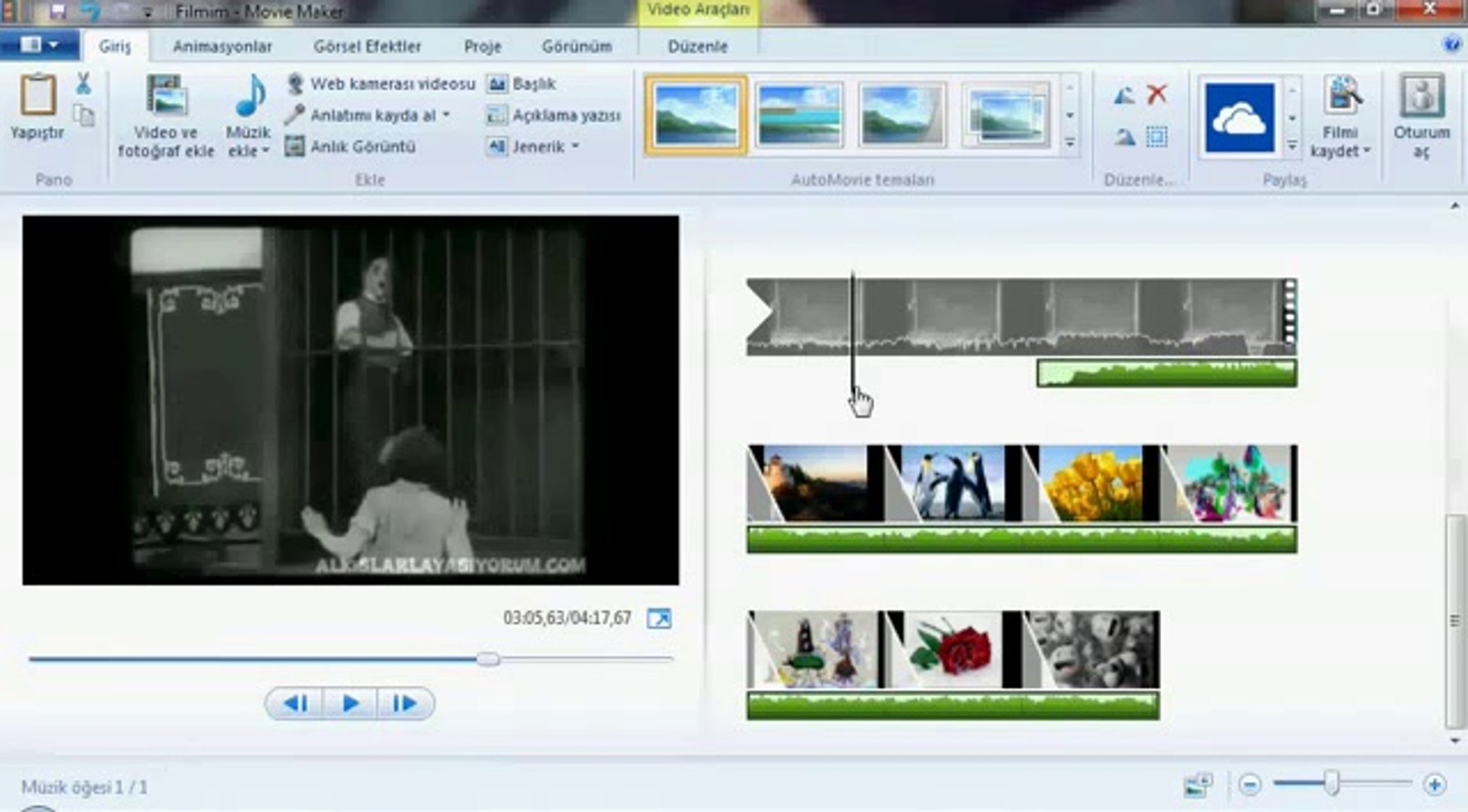Switch to the Animasyonlar tab
Viewport: 1468px width, 812px height.
[x=223, y=46]
